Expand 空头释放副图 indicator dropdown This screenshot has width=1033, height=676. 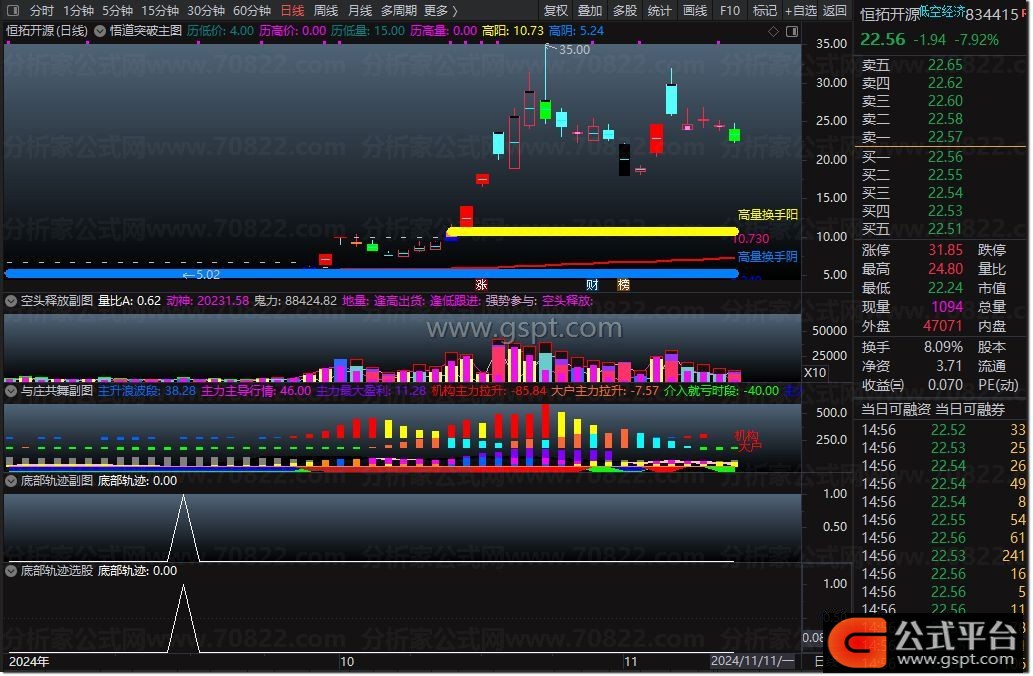tap(11, 301)
